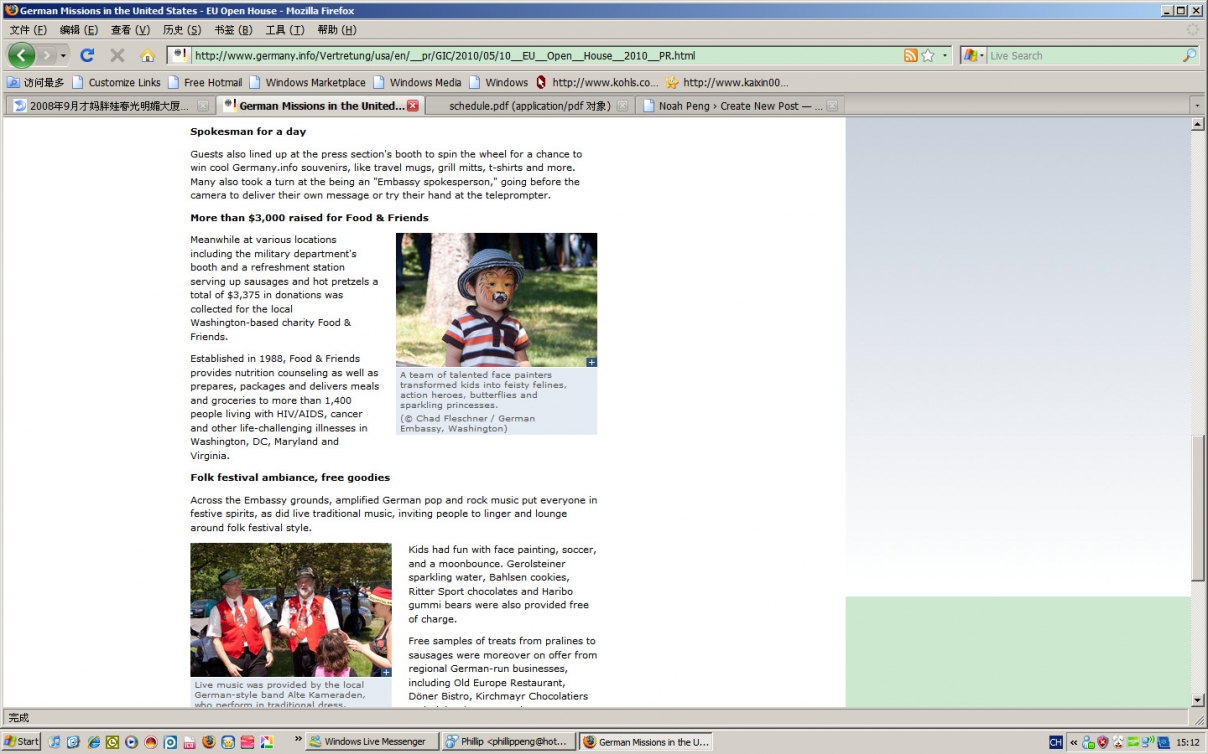
Task: Open the back/forward history dropdown
Action: [x=63, y=56]
